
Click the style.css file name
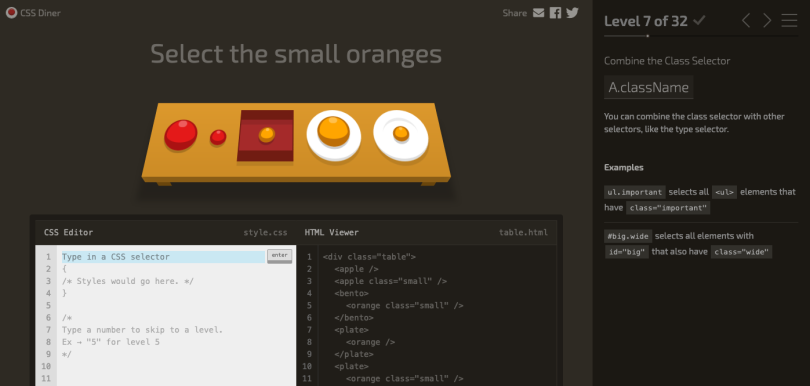266,233
